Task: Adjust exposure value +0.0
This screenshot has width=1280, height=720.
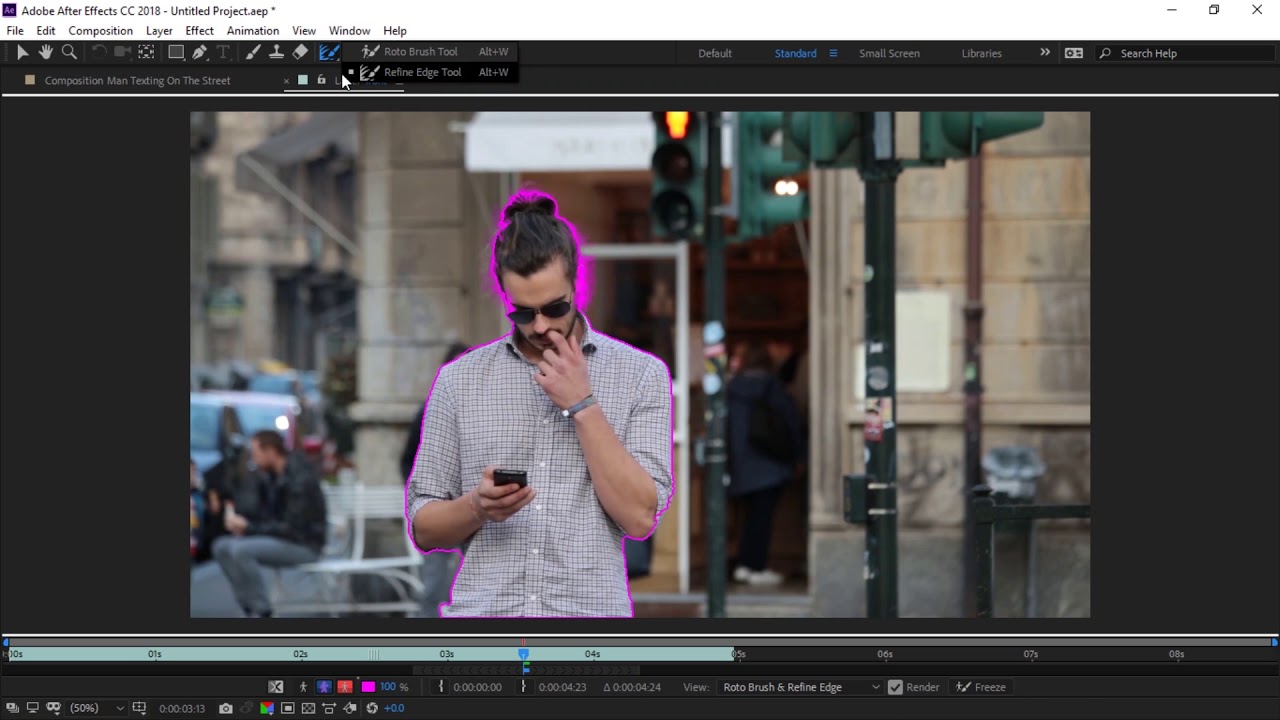Action: point(395,708)
